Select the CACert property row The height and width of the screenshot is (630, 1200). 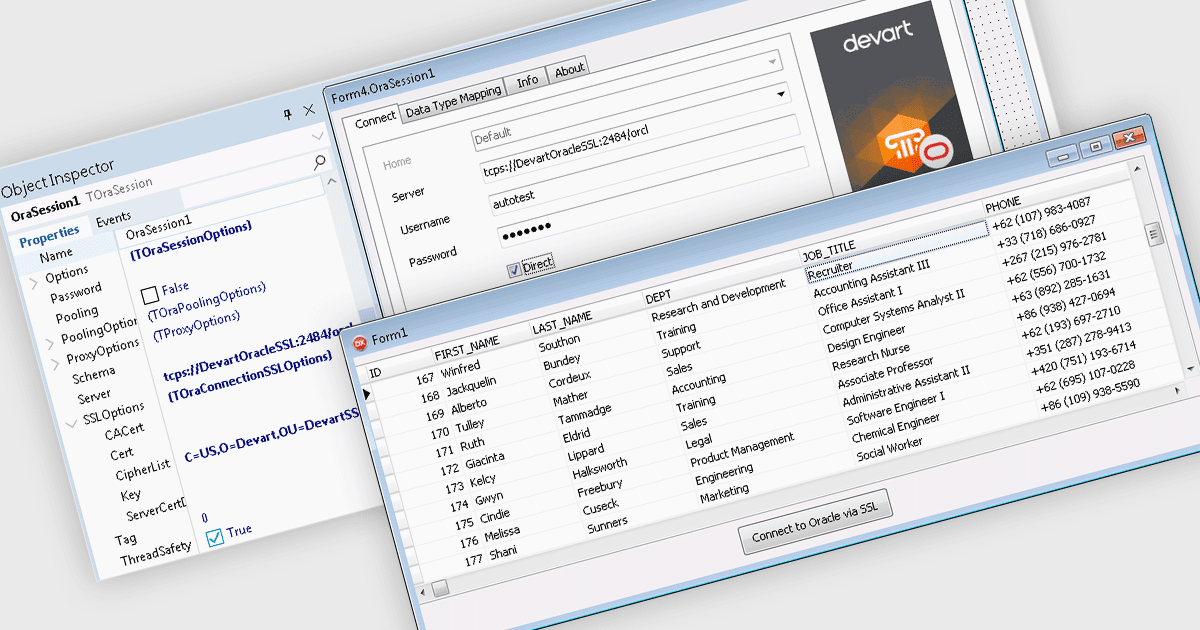coord(124,431)
